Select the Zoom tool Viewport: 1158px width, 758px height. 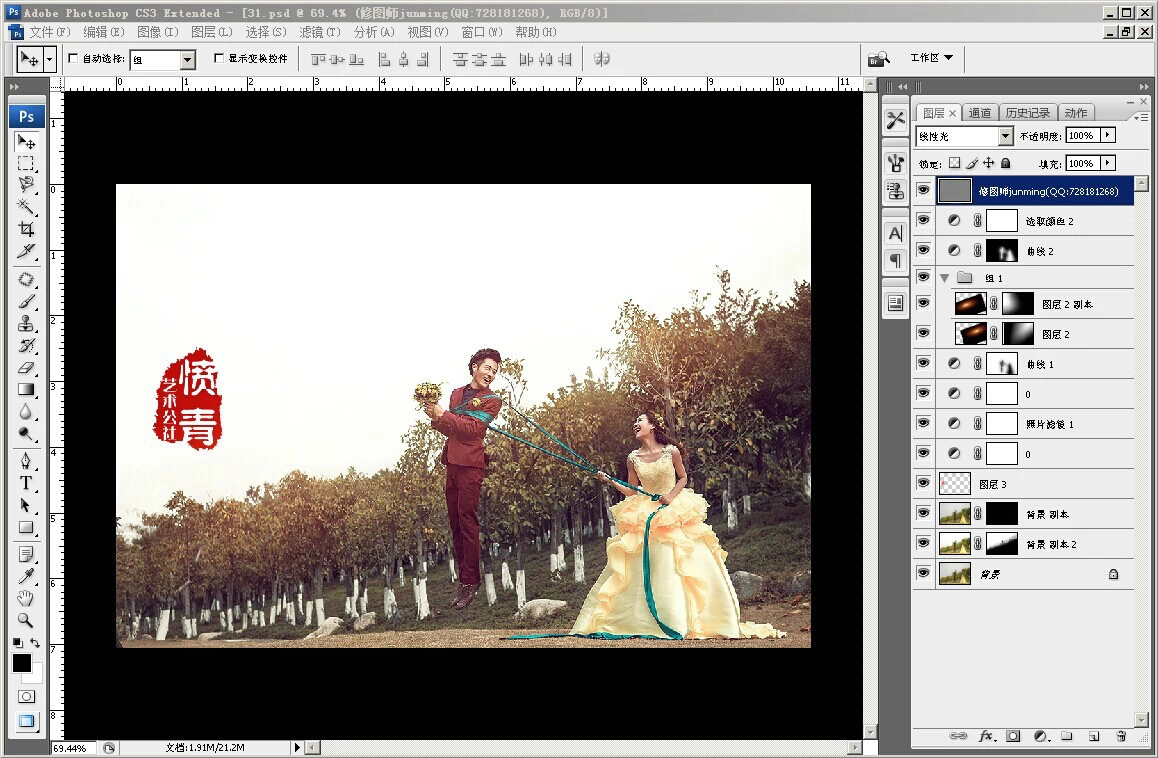pyautogui.click(x=26, y=620)
